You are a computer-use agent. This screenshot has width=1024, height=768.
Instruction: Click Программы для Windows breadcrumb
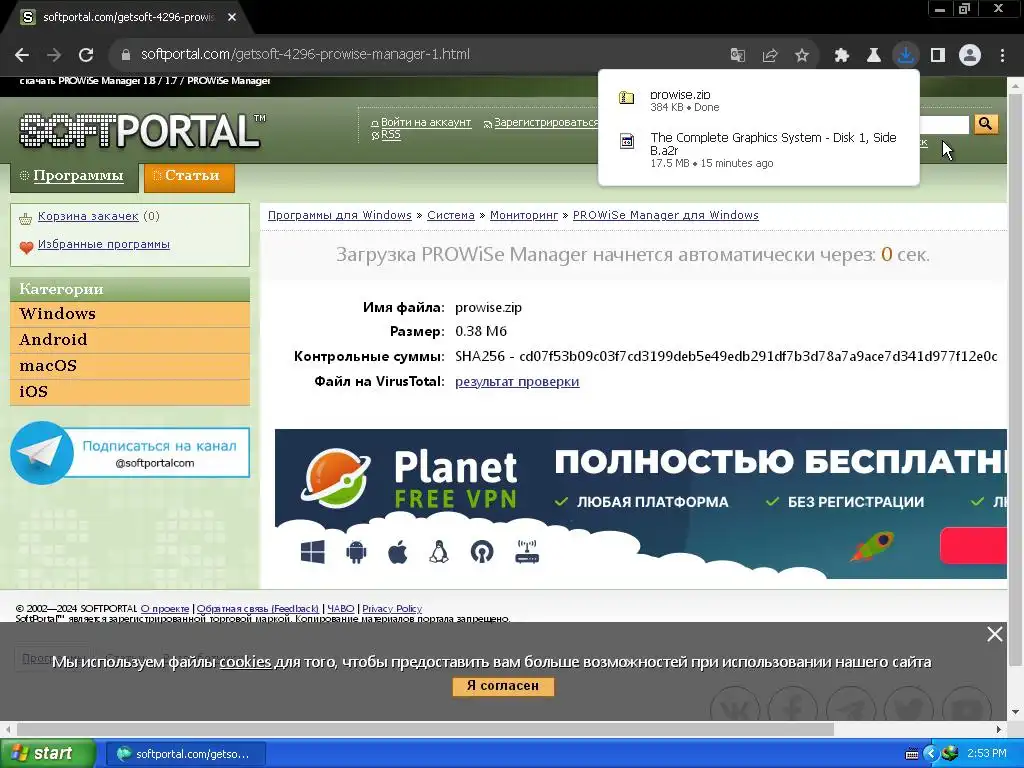pyautogui.click(x=340, y=216)
